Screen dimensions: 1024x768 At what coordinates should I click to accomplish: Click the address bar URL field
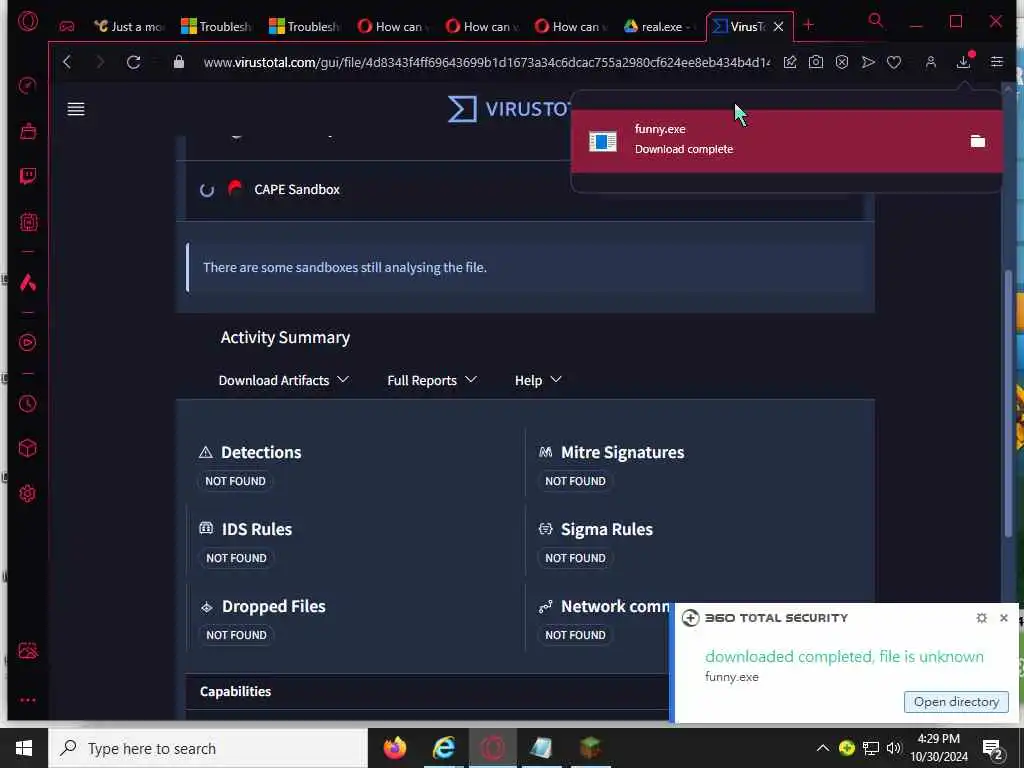(x=486, y=63)
